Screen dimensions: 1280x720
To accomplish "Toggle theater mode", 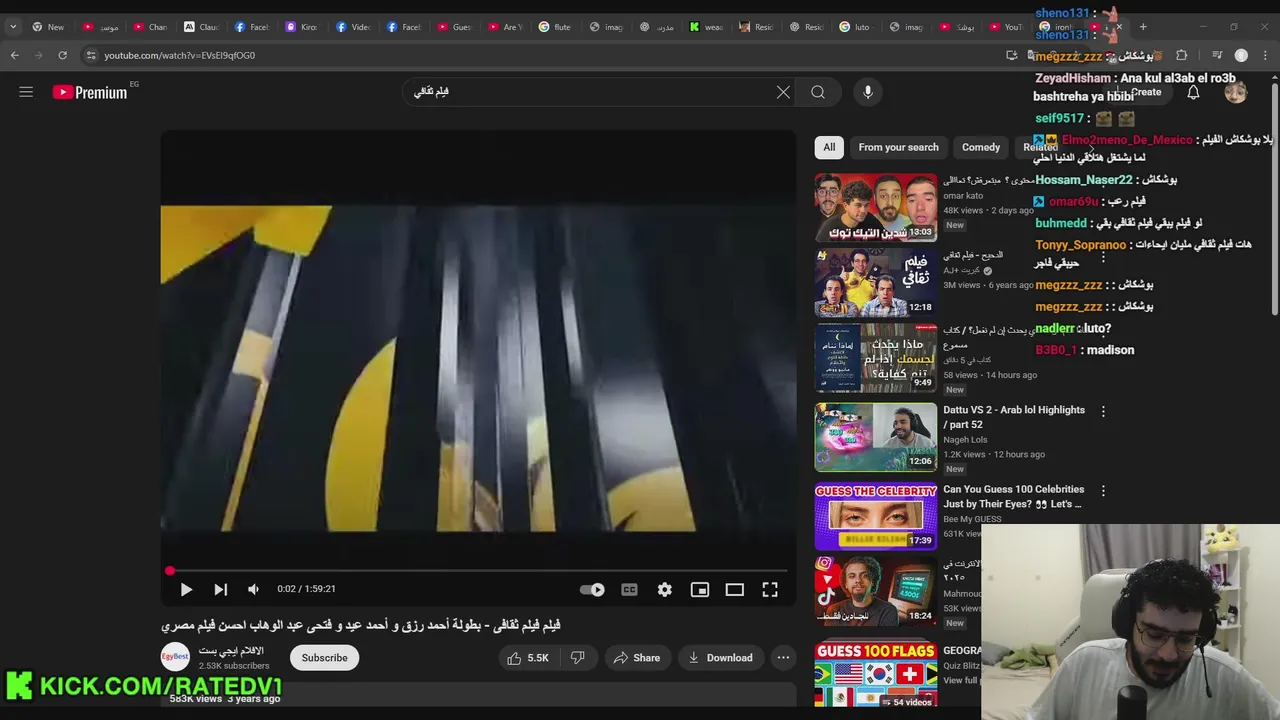I will (x=735, y=590).
